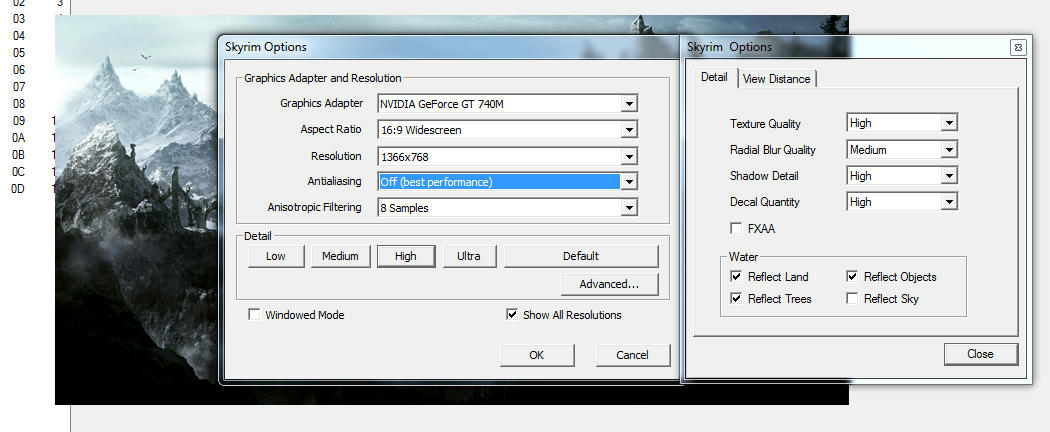Select the Detail tab

pos(714,77)
